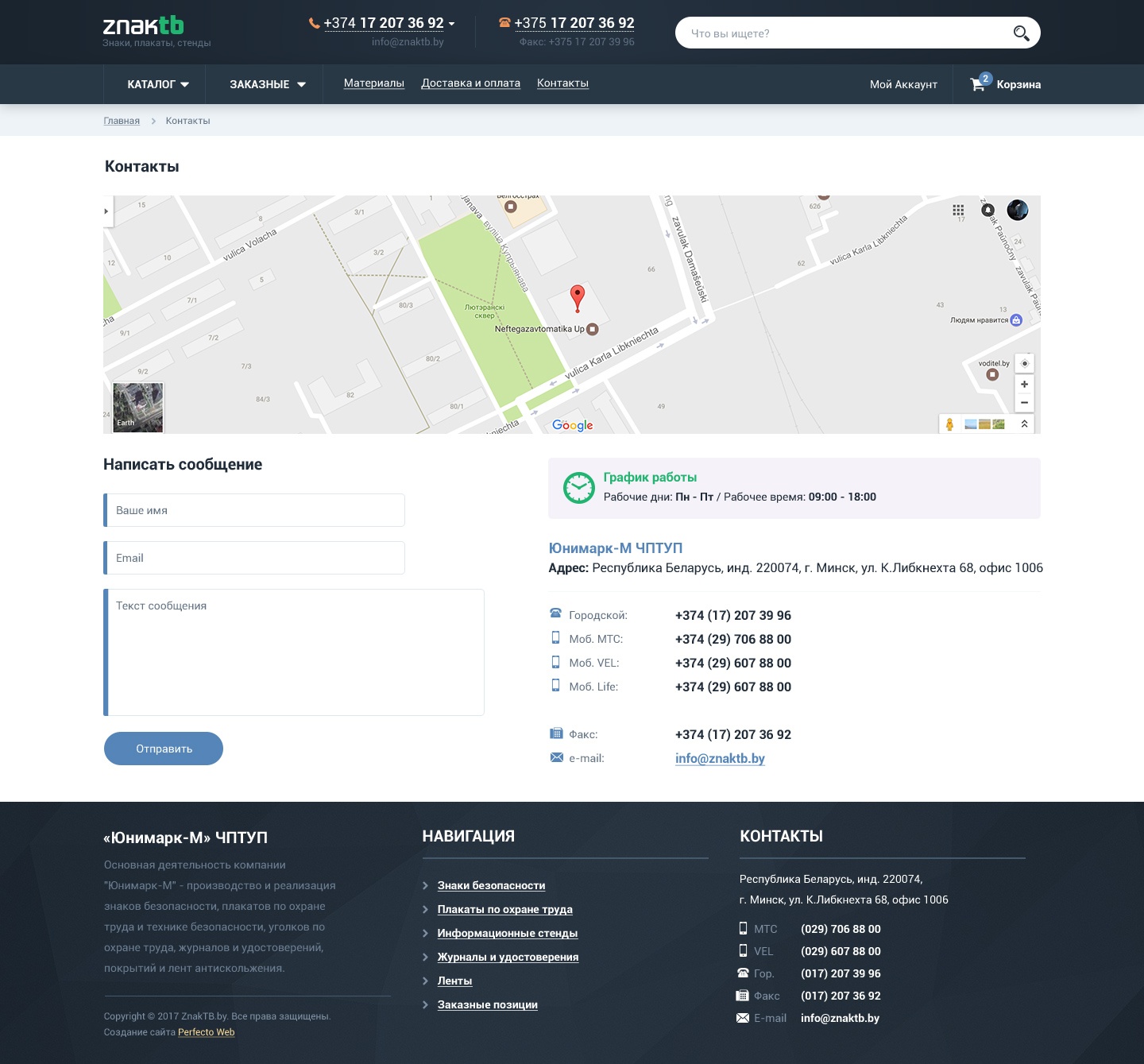Open footer link Ленты

pos(455,981)
